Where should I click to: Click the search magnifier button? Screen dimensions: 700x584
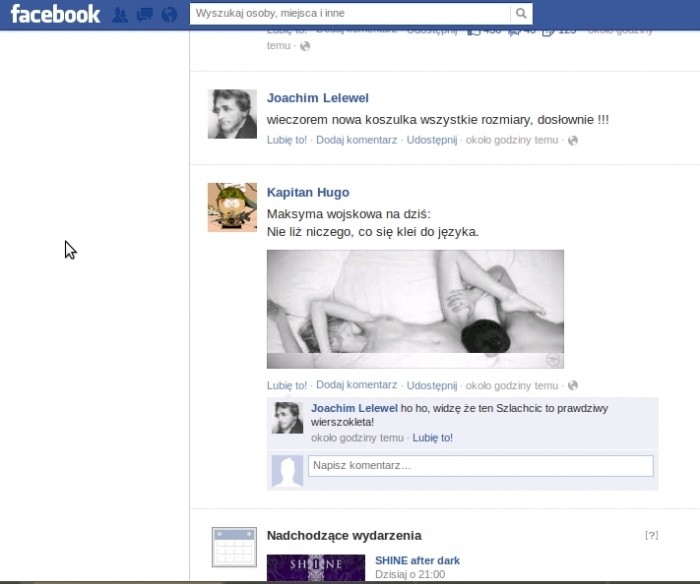(x=522, y=14)
